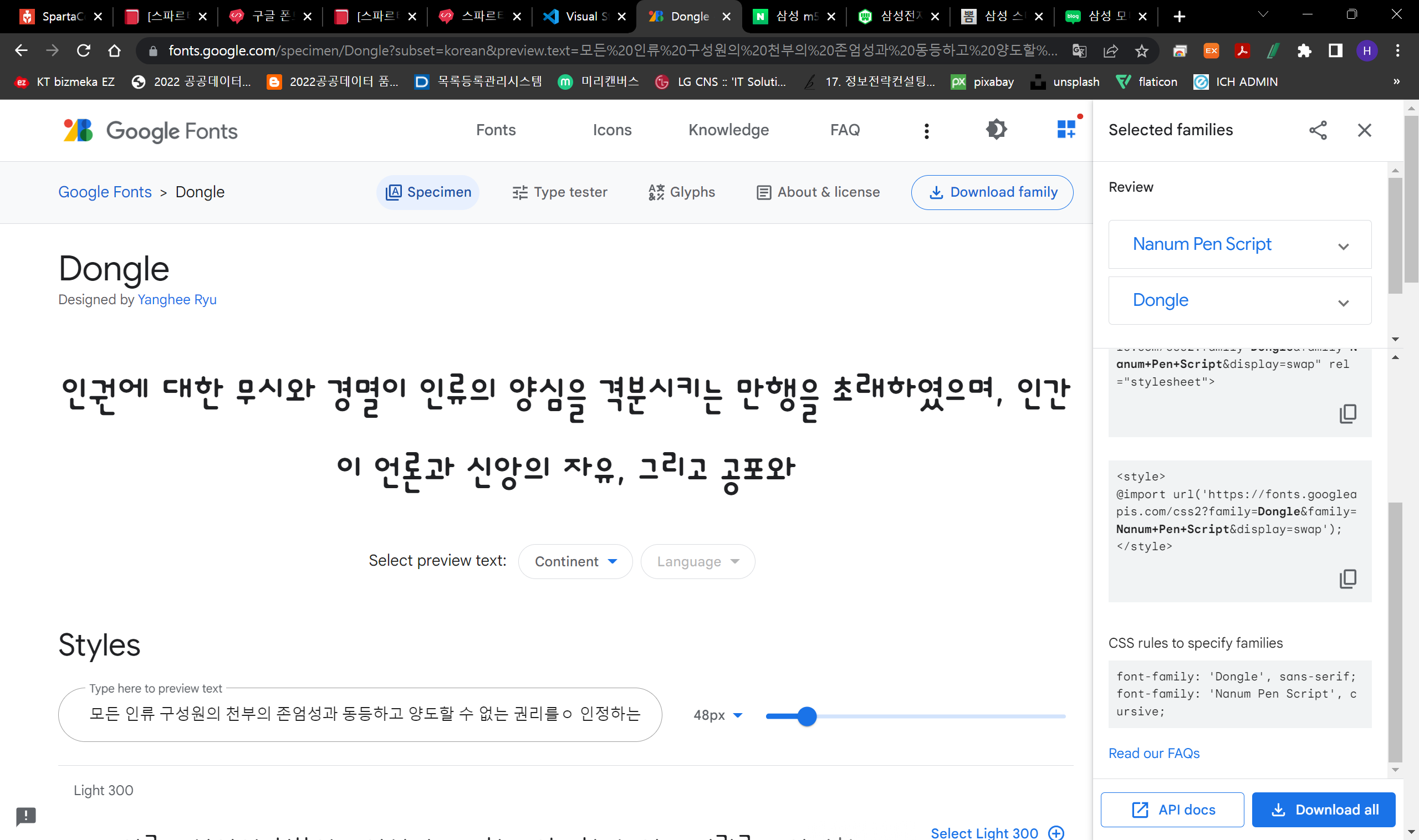Screen dimensions: 1419x840
Task: Open the pixabay bookmark
Action: pos(982,82)
